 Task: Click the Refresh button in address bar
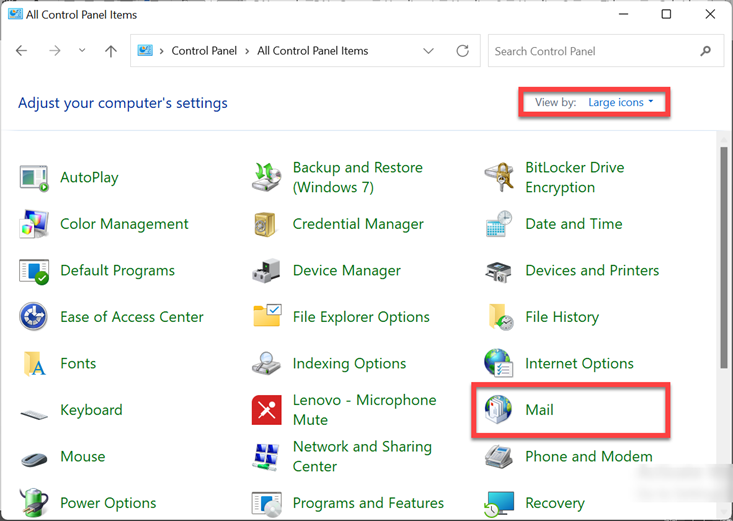pyautogui.click(x=462, y=51)
